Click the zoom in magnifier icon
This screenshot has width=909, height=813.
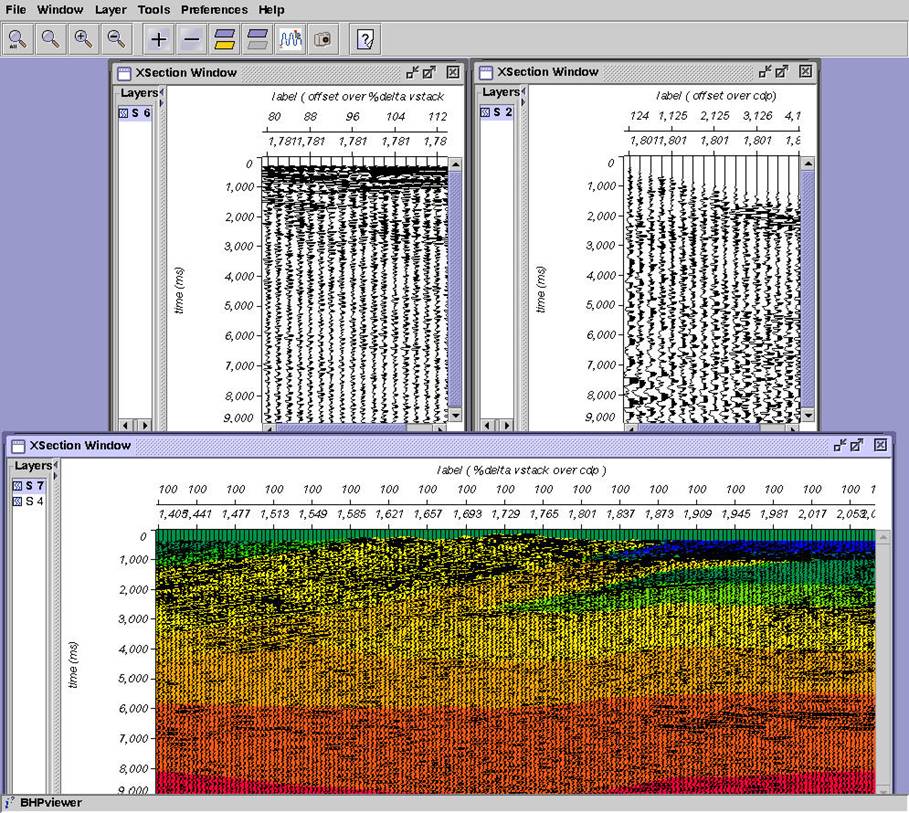coord(83,39)
